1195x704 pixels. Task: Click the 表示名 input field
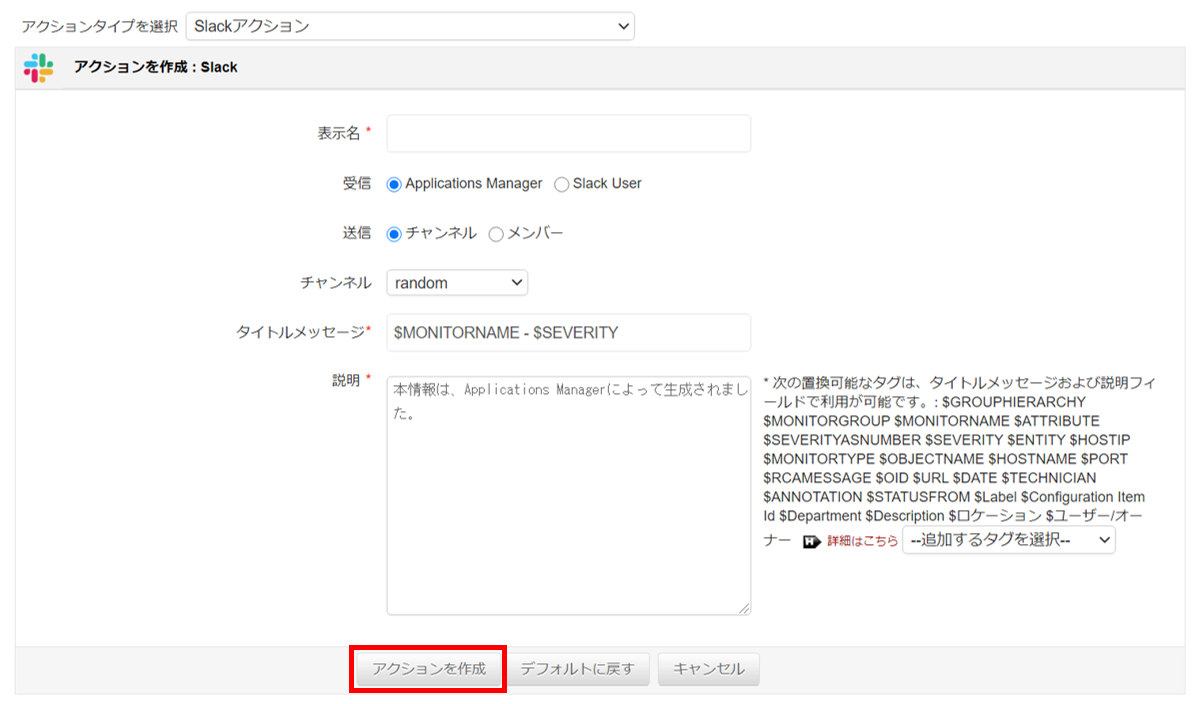(x=569, y=133)
